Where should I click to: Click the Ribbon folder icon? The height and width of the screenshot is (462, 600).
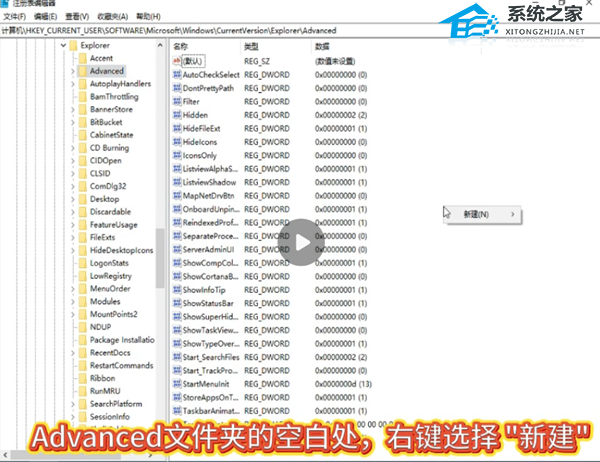click(83, 378)
